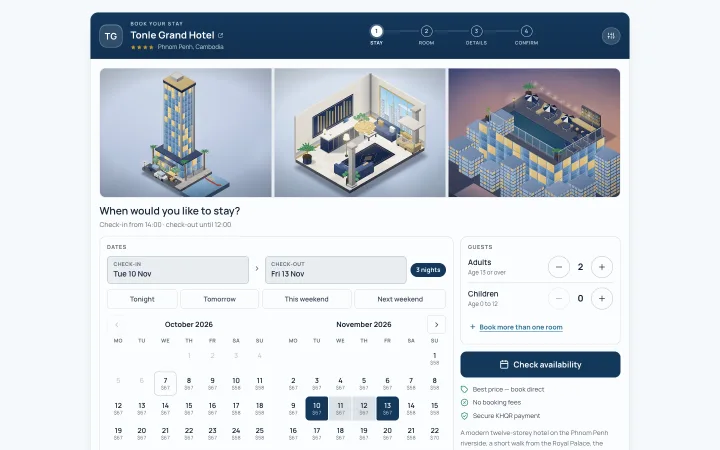The image size is (720, 450).
Task: Click November 12 in the selected range
Action: [x=364, y=408]
